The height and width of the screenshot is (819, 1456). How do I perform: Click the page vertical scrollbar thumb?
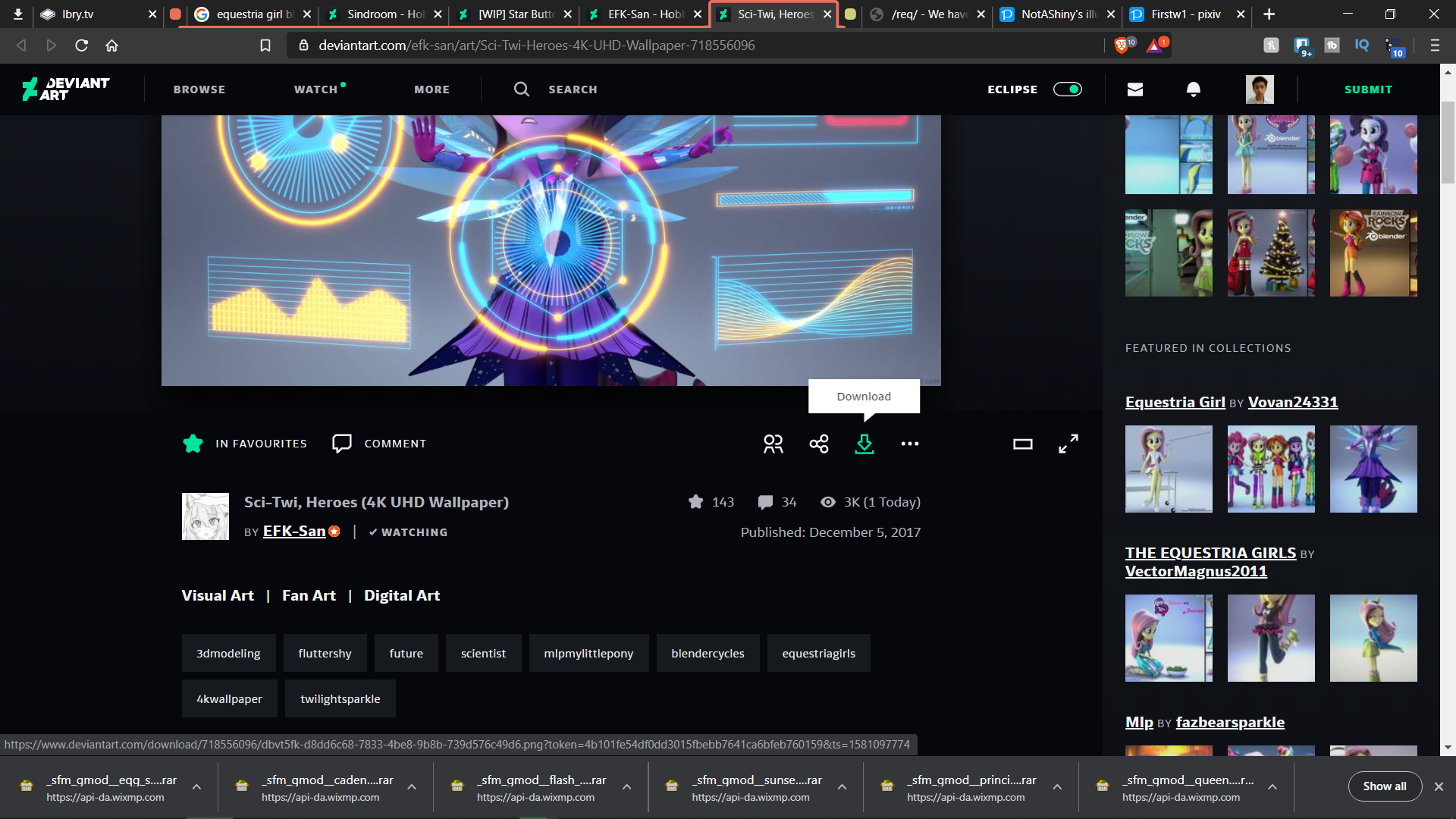pos(1448,143)
